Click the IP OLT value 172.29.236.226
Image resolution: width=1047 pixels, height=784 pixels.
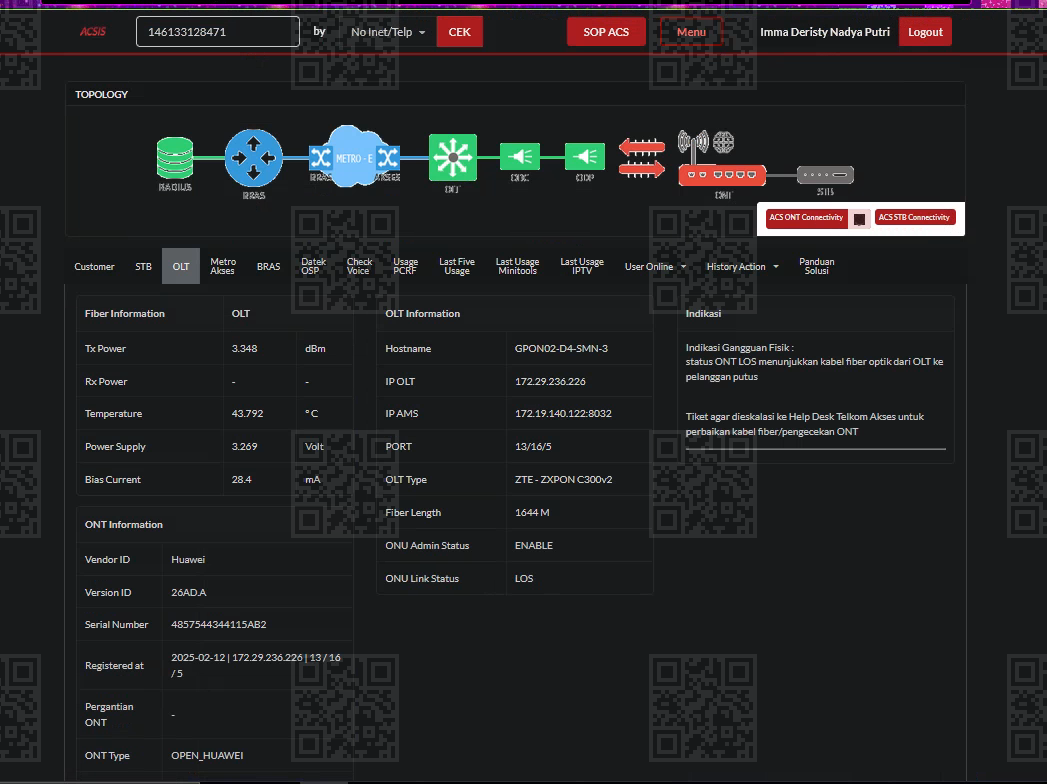[550, 381]
